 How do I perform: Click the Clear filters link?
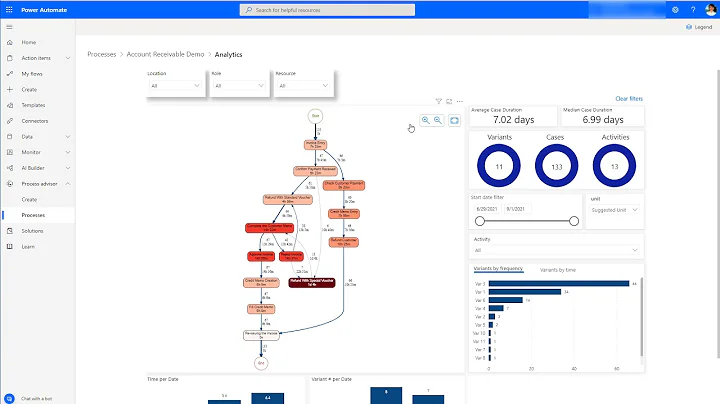click(629, 99)
